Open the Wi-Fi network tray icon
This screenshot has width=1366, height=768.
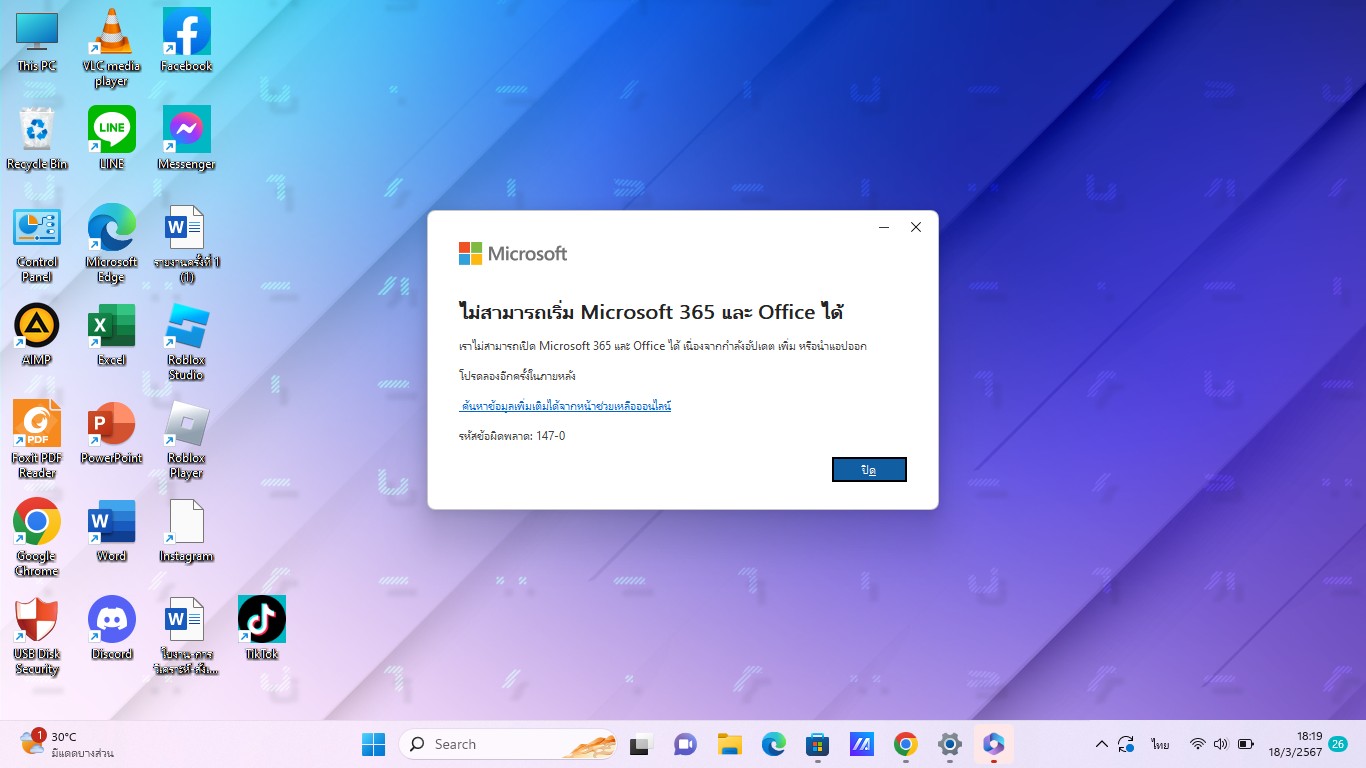click(x=1198, y=744)
